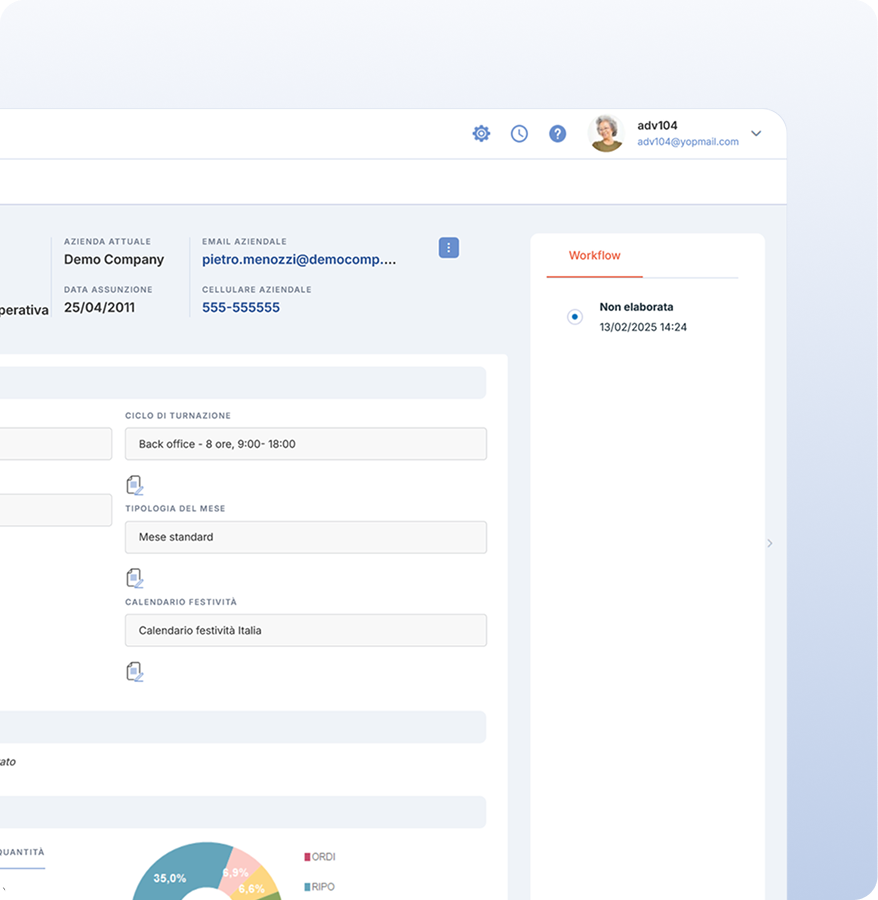Click the copy icon under Tipologia del mese
This screenshot has height=900, width=878.
coord(135,577)
